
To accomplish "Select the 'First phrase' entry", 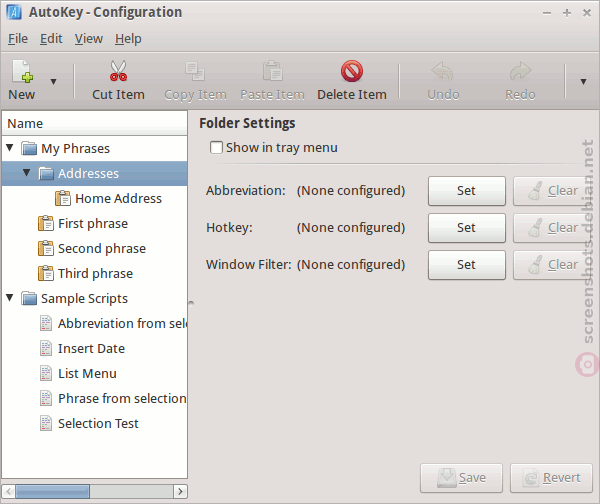I will (x=93, y=223).
